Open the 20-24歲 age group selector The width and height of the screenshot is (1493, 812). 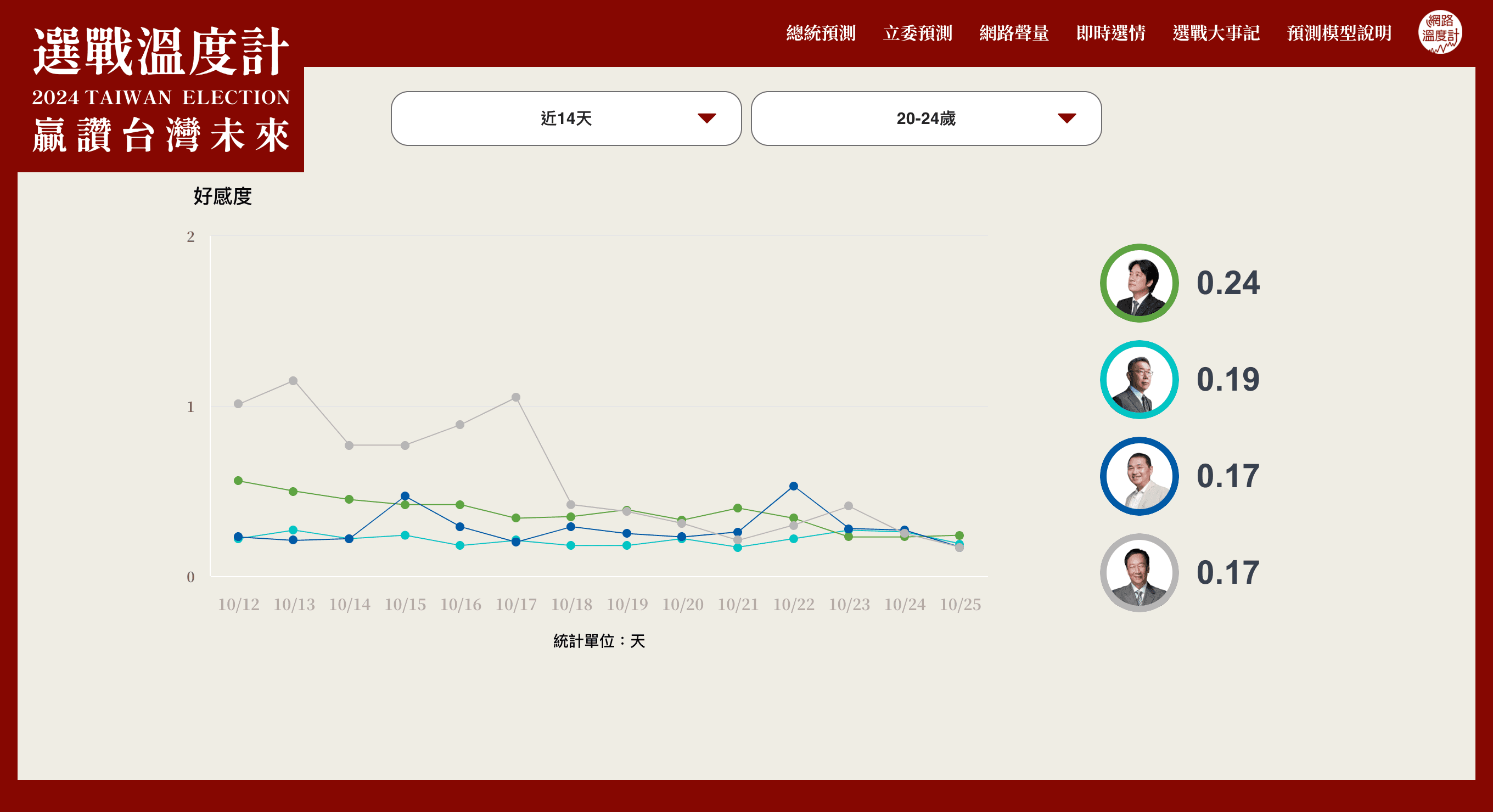(x=925, y=119)
